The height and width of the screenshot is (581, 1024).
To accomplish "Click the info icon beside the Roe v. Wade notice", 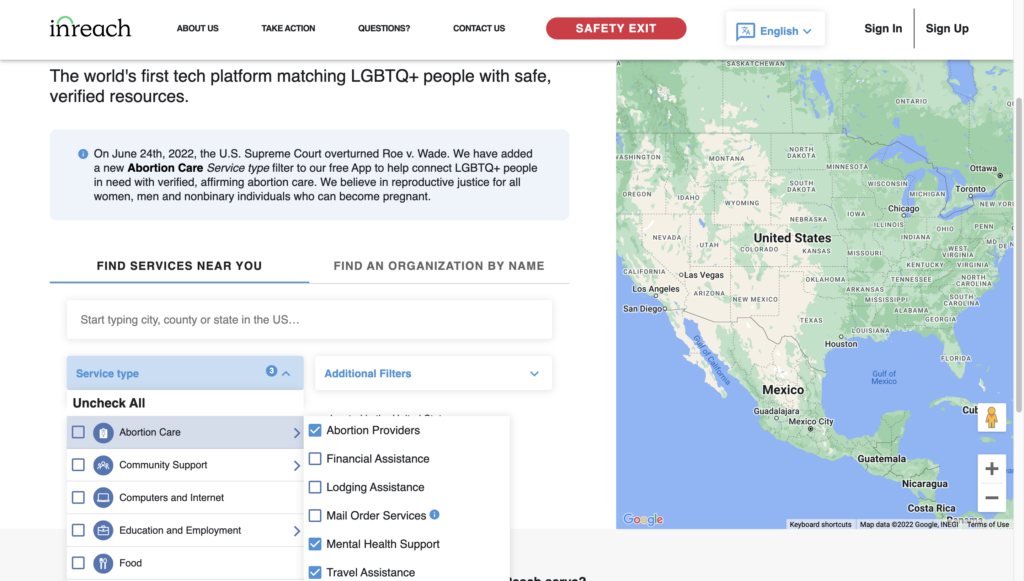I will (83, 154).
